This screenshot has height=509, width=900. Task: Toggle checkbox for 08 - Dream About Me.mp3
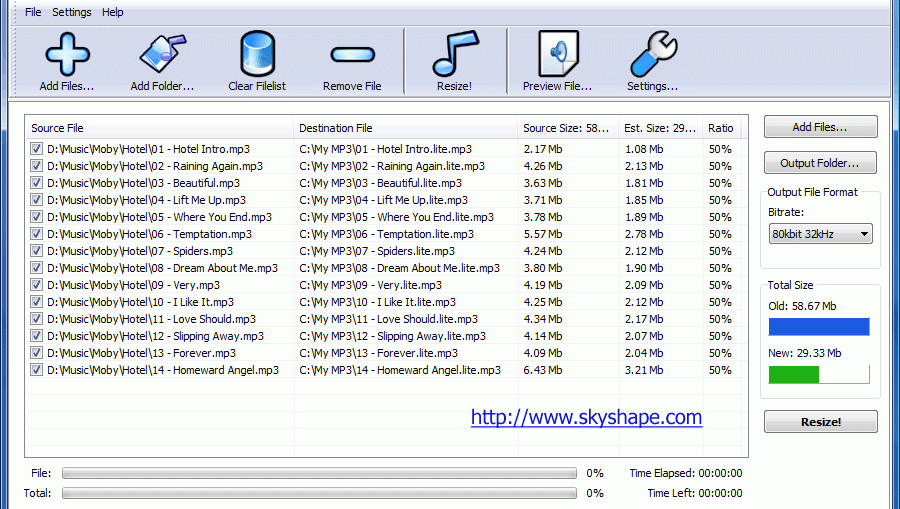37,268
